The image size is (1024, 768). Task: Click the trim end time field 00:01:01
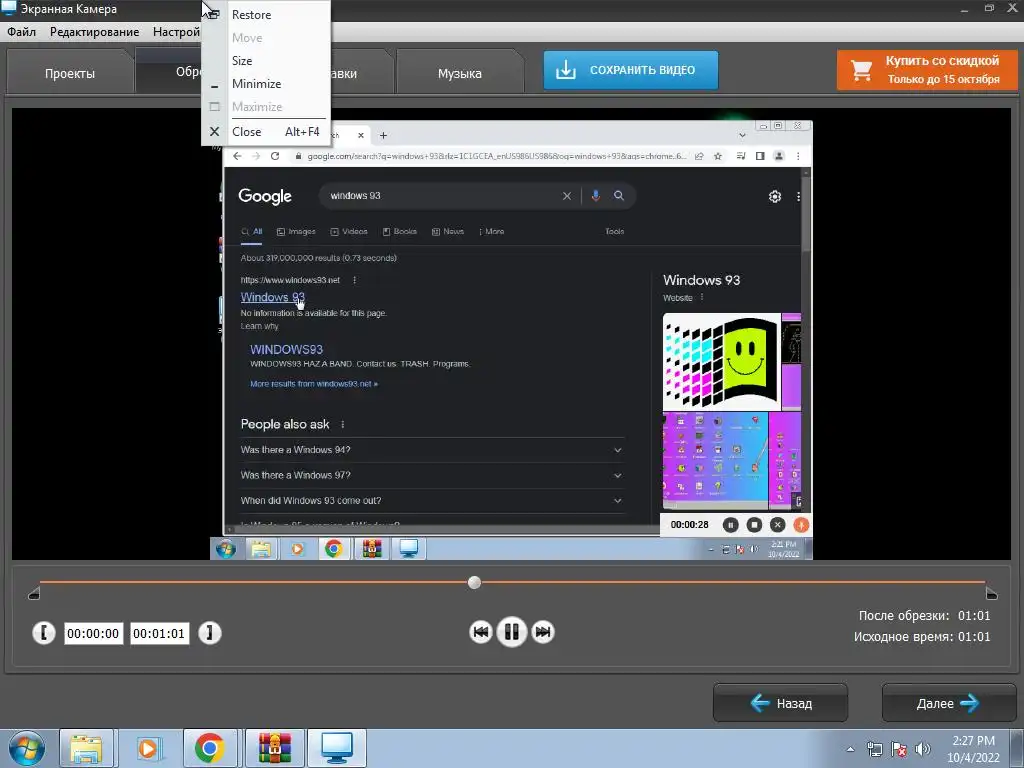159,633
